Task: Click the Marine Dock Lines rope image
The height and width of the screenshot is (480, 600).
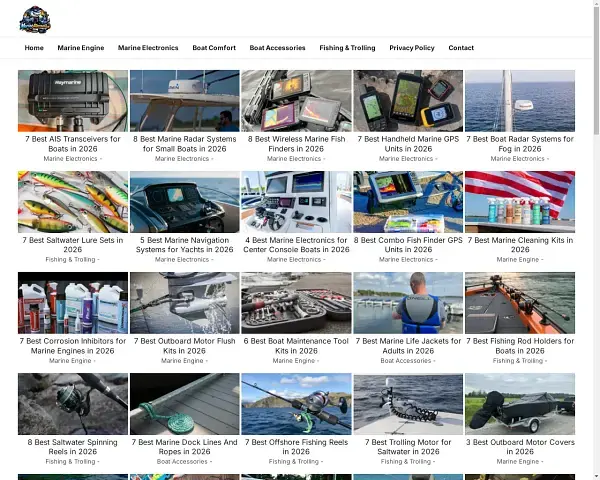Action: point(185,403)
